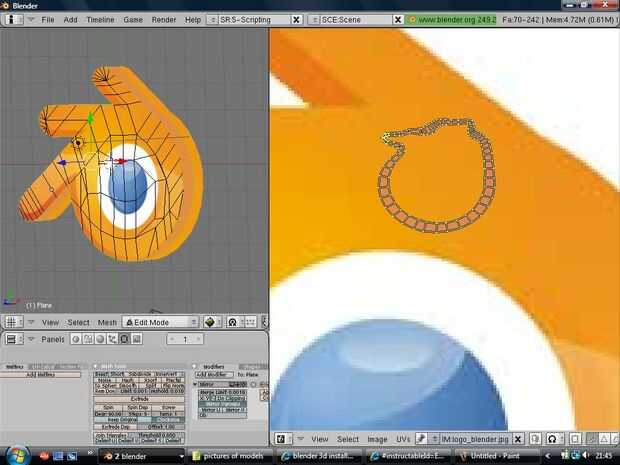Select the Scene context icon in Panels header
This screenshot has width=620, height=465.
point(136,339)
